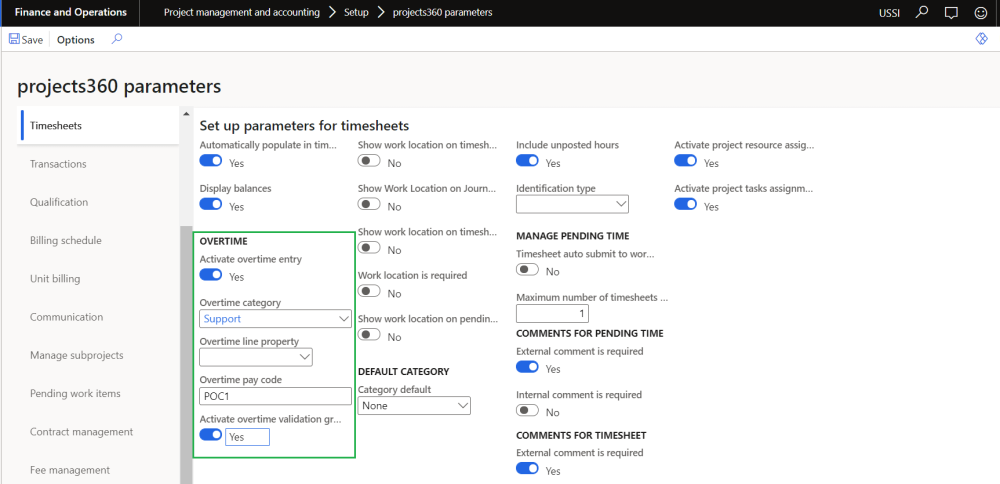
Task: Enable Work location is required toggle
Action: pos(369,292)
